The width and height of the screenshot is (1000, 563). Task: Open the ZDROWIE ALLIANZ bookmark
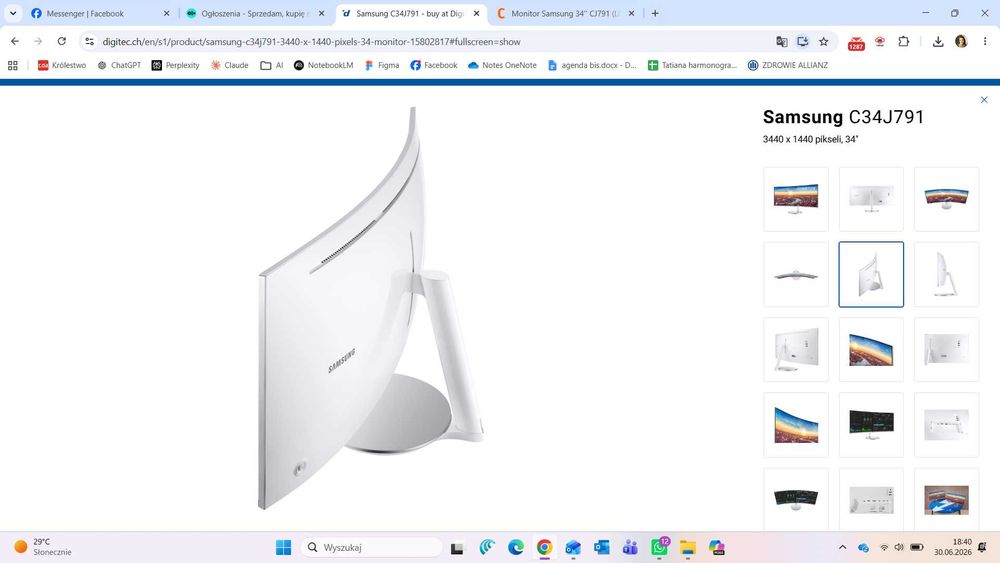(788, 65)
